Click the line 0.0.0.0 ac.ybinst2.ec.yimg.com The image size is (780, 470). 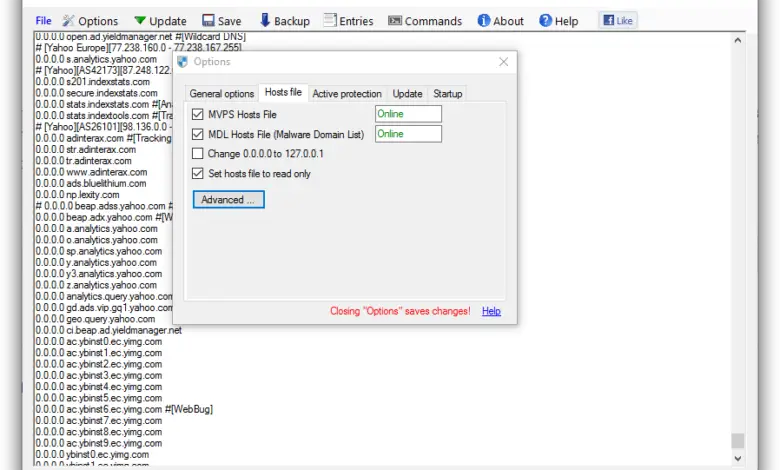click(x=98, y=364)
